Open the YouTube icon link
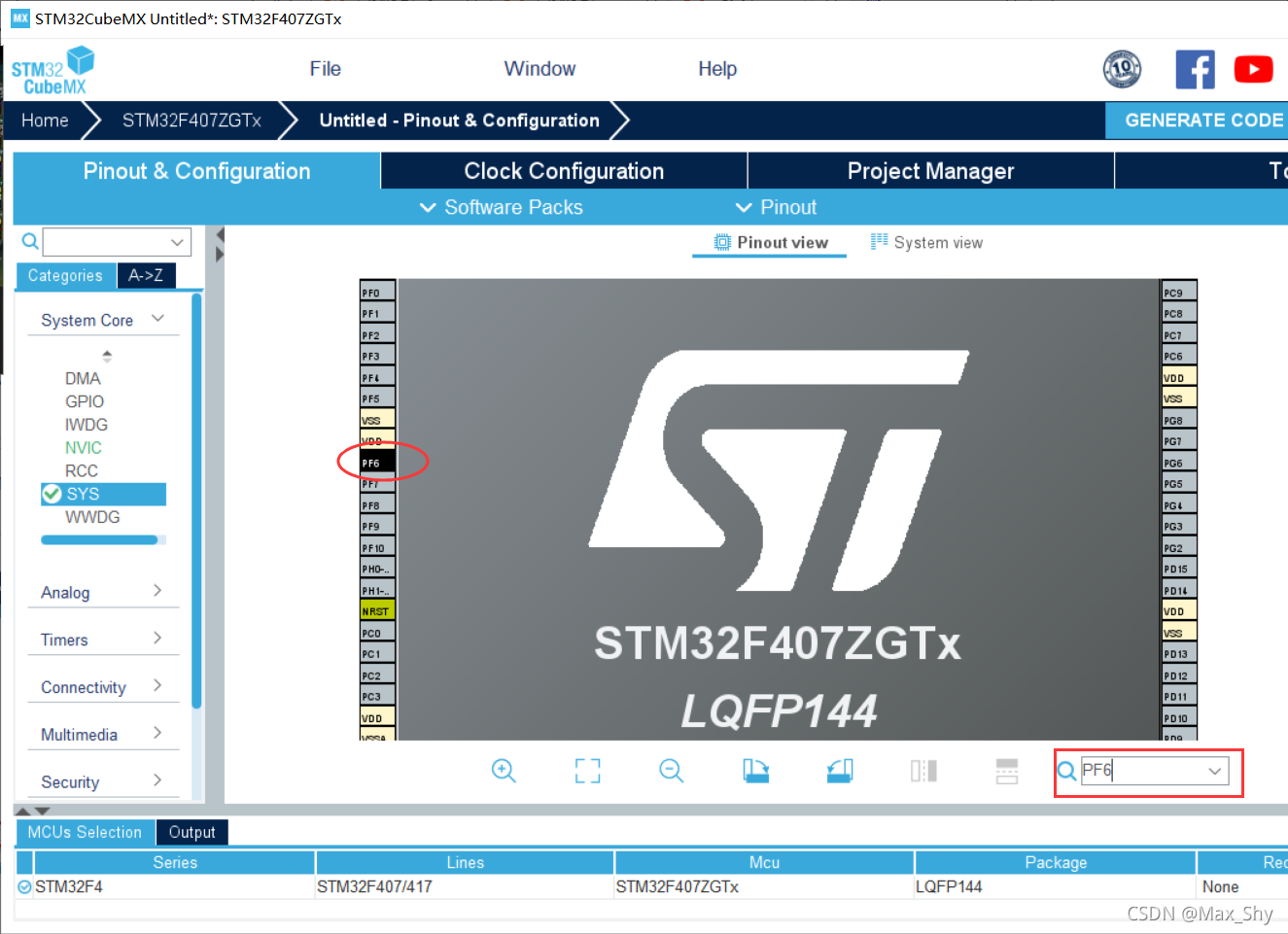This screenshot has height=934, width=1288. click(1253, 69)
